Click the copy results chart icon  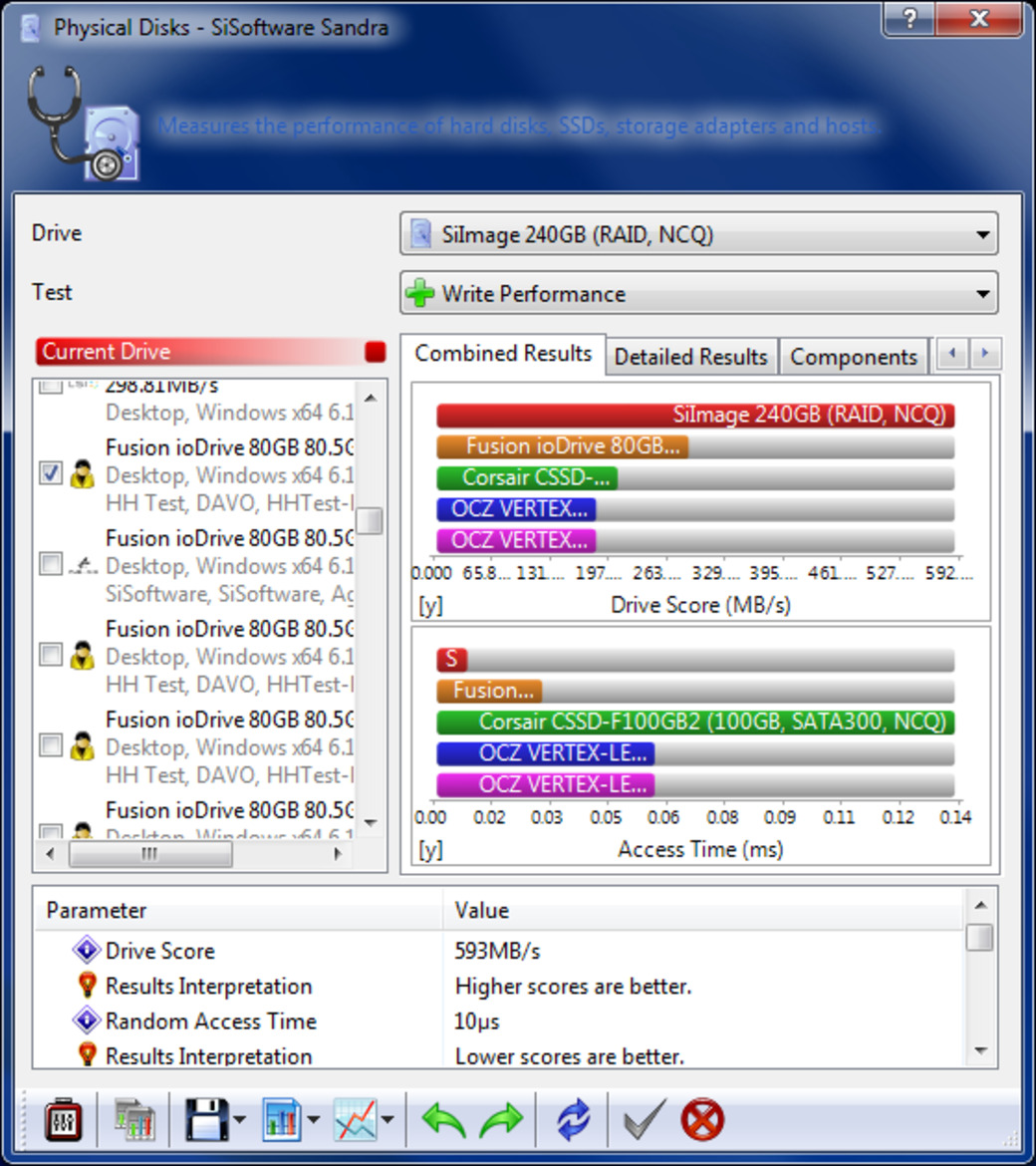coord(135,1120)
